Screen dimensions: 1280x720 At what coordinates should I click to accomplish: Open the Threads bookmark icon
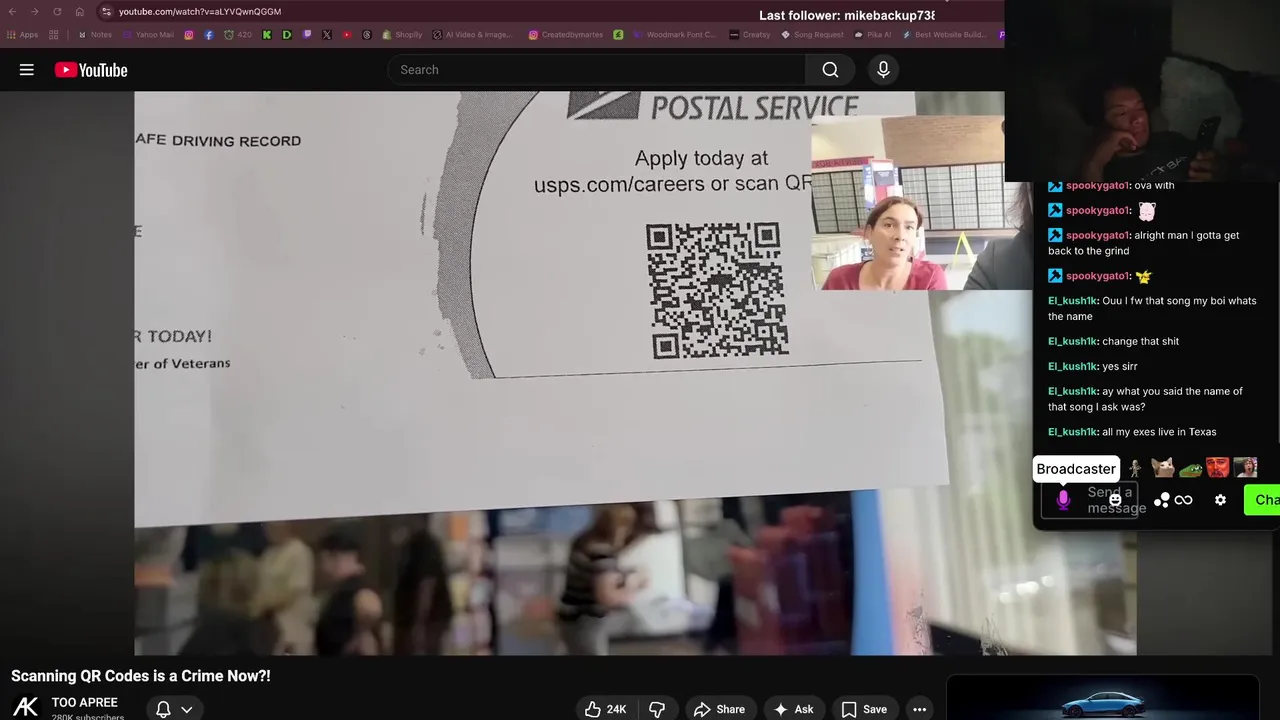click(x=367, y=35)
